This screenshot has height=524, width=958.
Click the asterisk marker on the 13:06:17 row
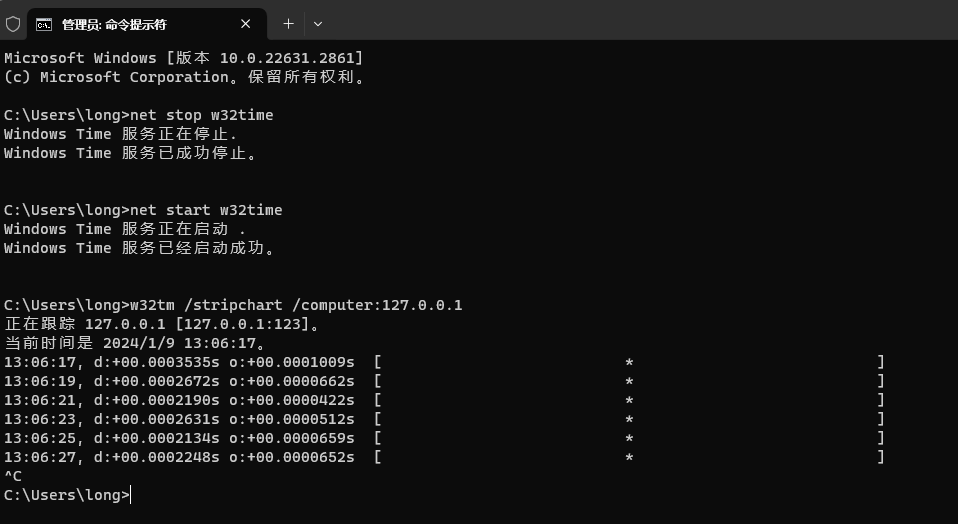pyautogui.click(x=629, y=362)
